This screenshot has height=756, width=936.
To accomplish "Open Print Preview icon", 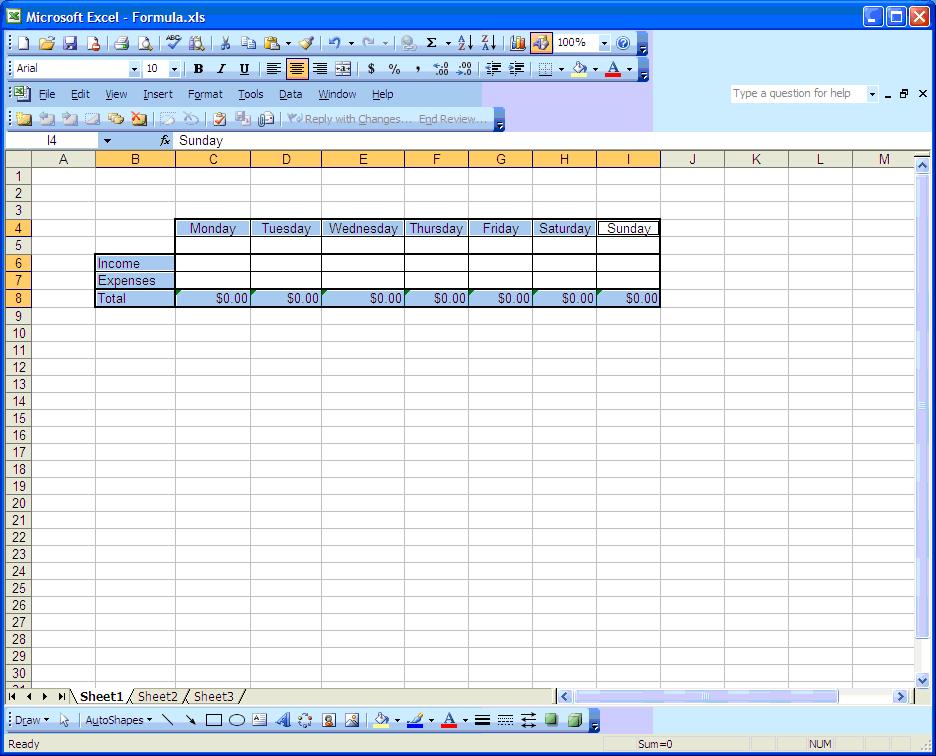I will click(x=144, y=43).
